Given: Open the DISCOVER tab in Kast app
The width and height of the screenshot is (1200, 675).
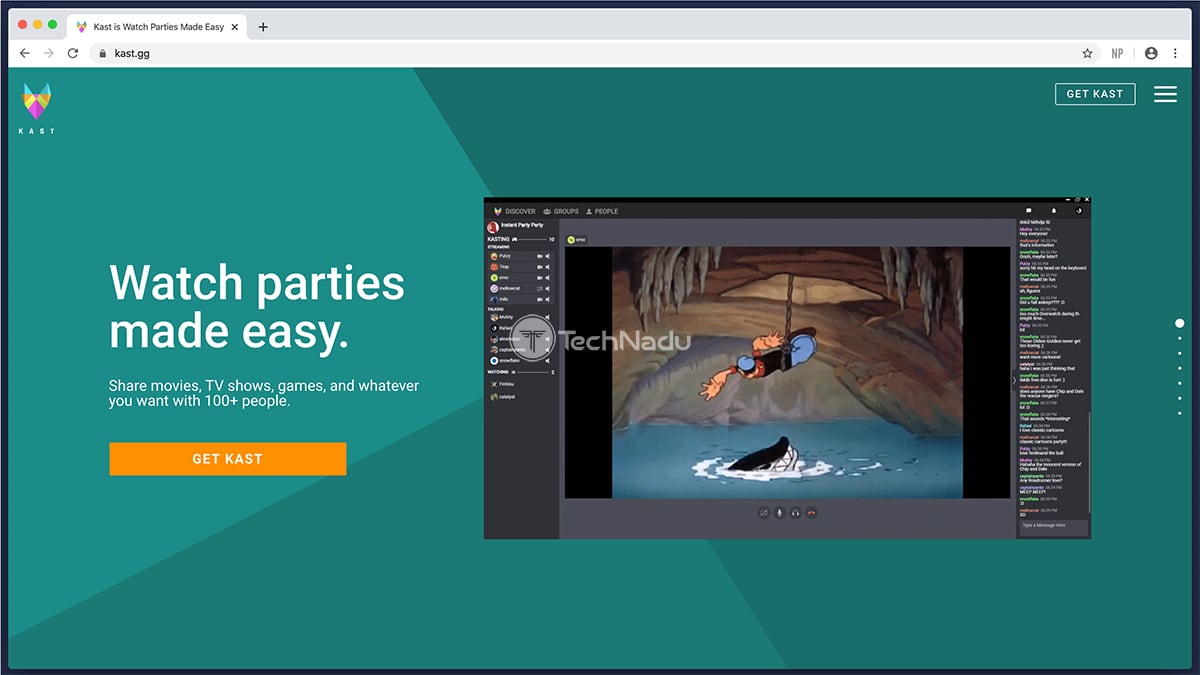Looking at the screenshot, I should pyautogui.click(x=515, y=211).
